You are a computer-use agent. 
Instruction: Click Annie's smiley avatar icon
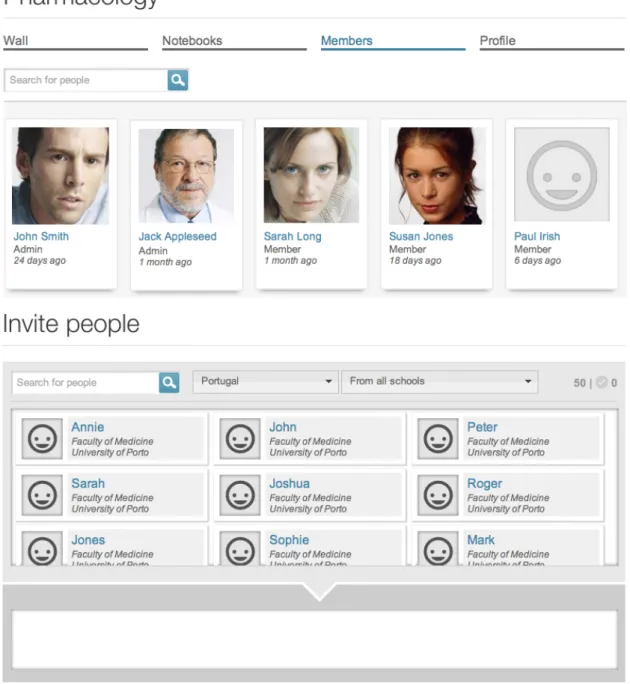[42, 438]
